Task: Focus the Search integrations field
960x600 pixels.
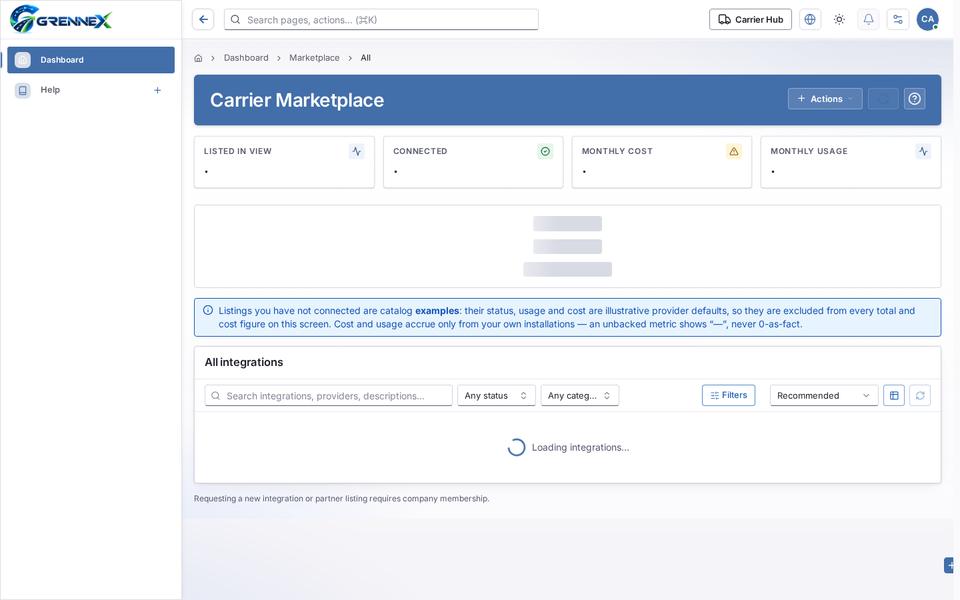Action: (329, 396)
